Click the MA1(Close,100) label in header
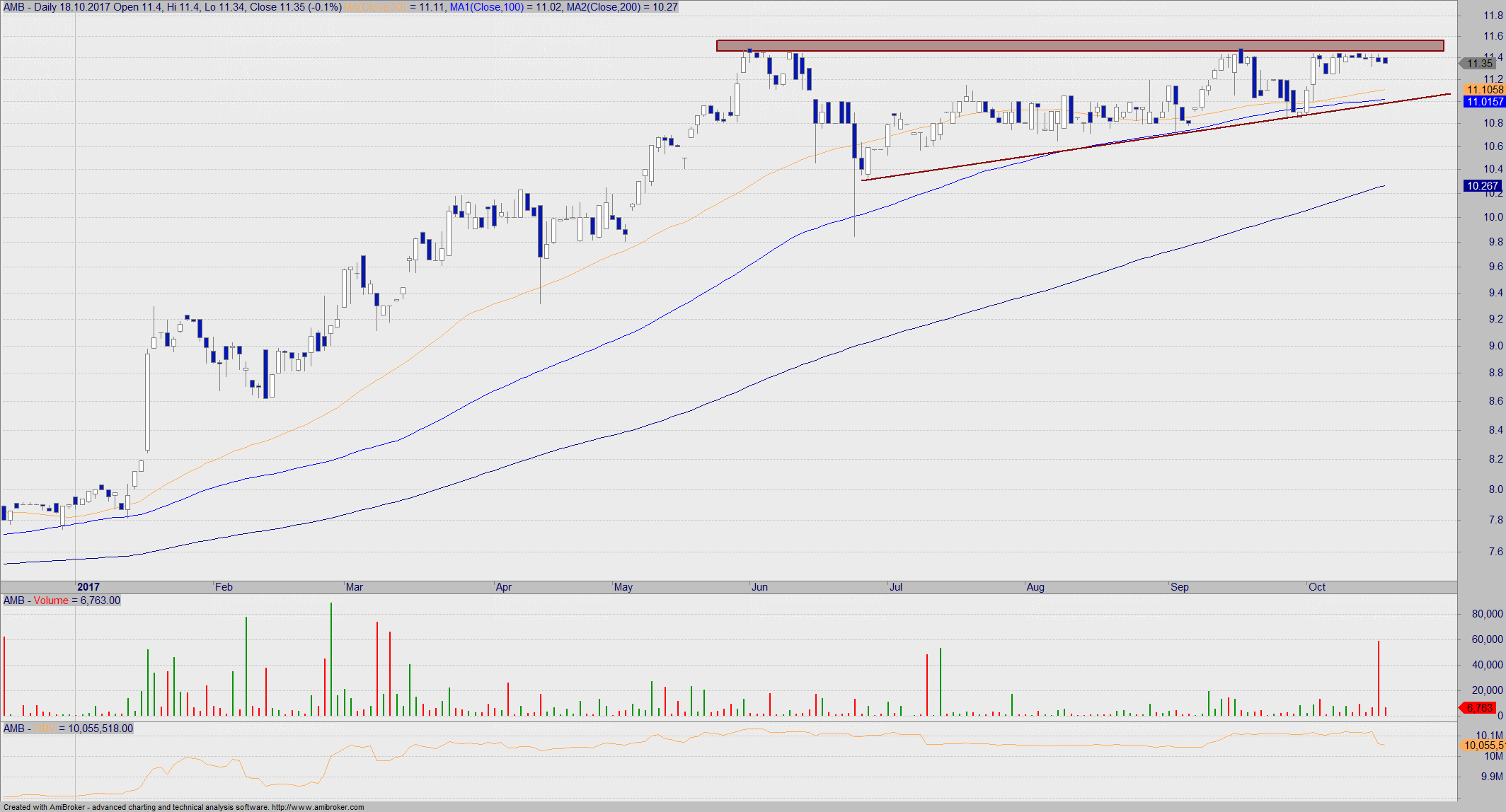 point(487,7)
